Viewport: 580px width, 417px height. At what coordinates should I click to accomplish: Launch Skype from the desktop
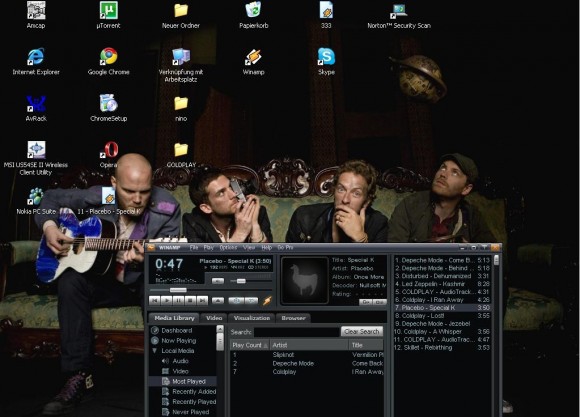[326, 61]
